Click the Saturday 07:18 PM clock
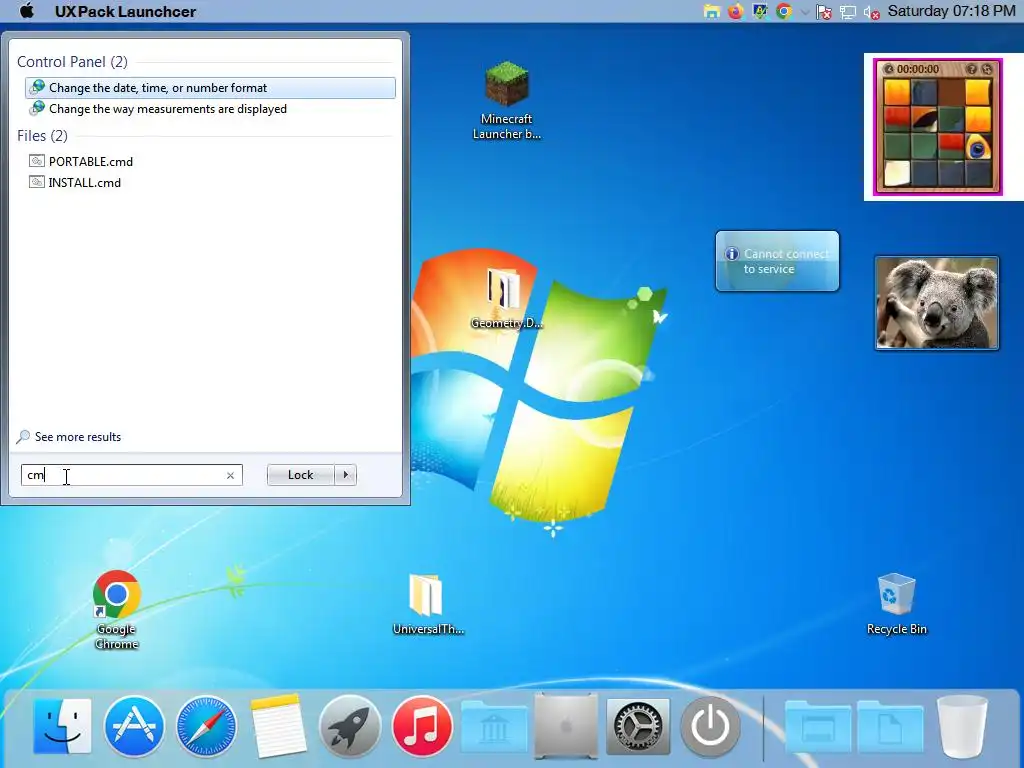The height and width of the screenshot is (768, 1024). click(x=952, y=11)
